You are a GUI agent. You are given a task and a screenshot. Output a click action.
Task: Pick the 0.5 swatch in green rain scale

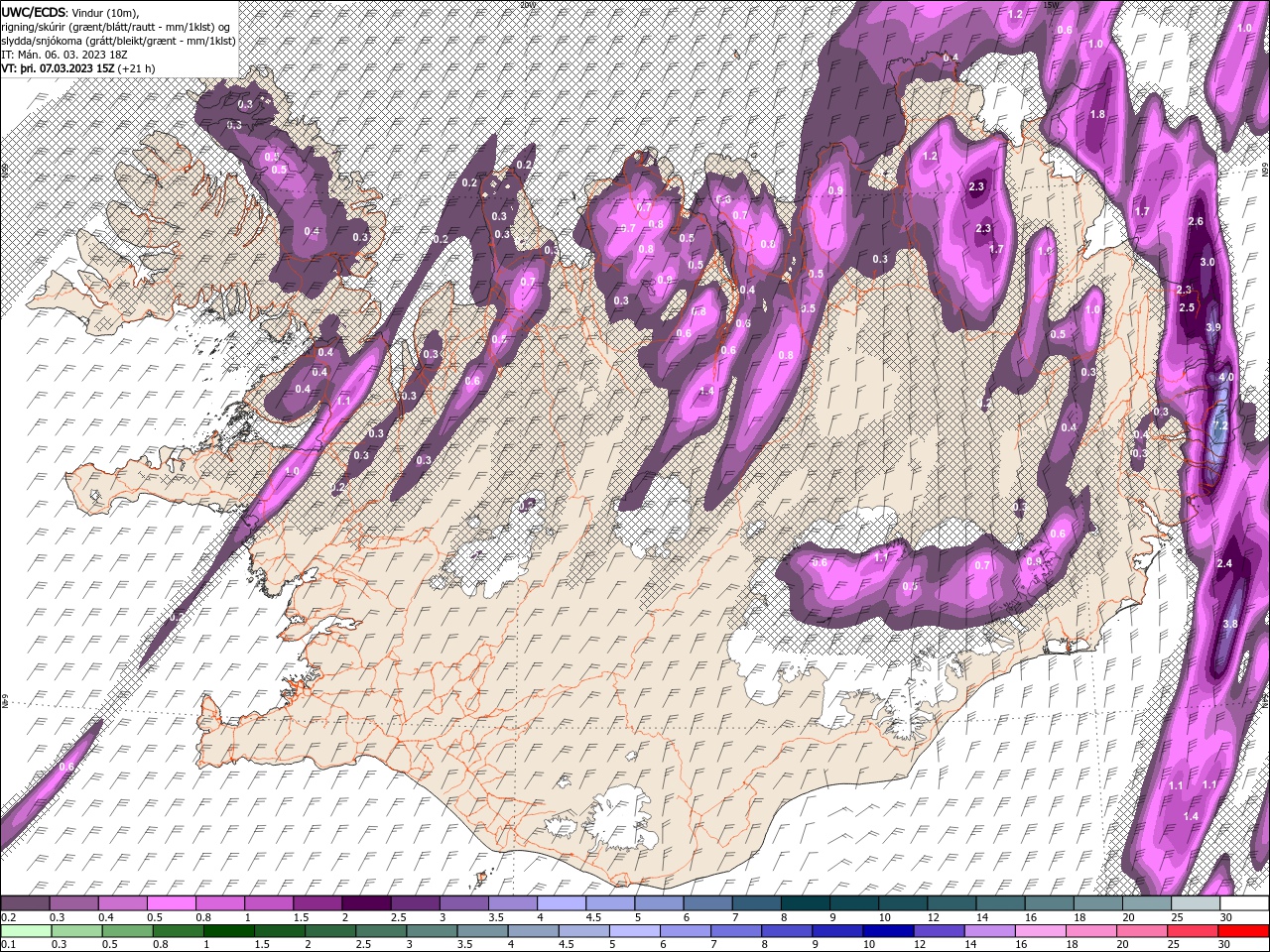coord(127,931)
